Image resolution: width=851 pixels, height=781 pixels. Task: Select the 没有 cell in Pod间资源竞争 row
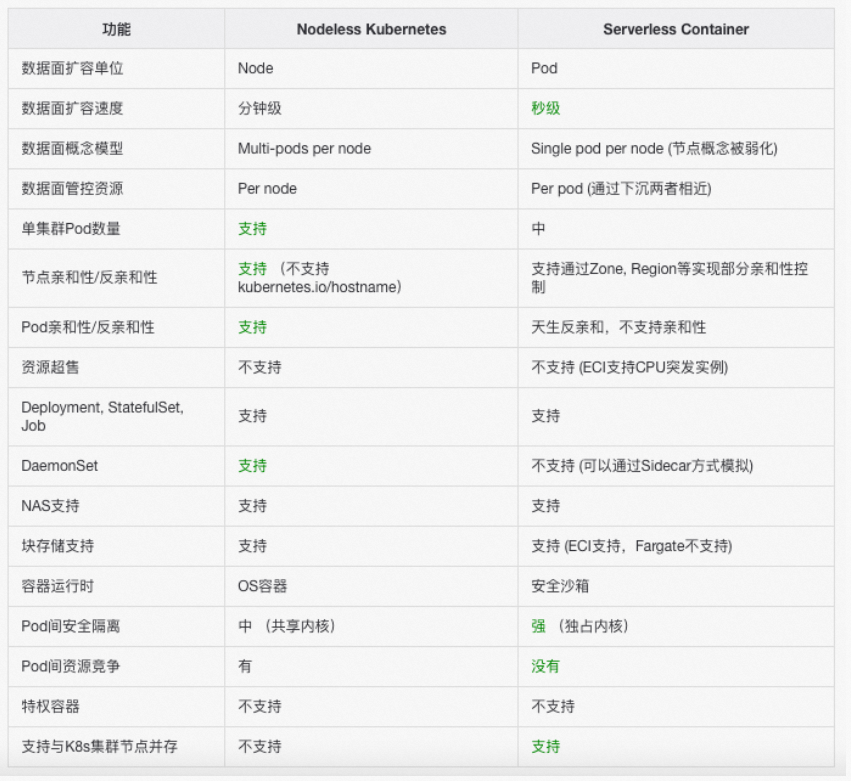pyautogui.click(x=544, y=666)
